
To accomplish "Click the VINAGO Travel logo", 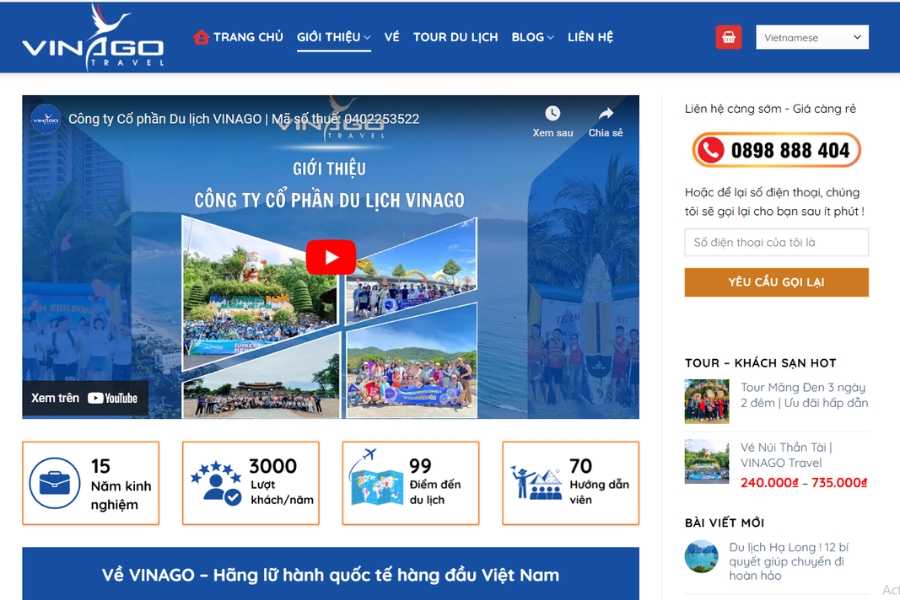I will click(x=92, y=37).
